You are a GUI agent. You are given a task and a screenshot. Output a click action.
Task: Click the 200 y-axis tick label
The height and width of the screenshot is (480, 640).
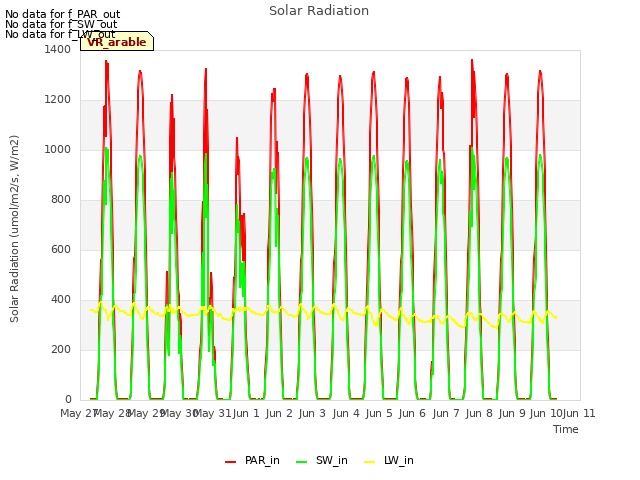tap(61, 349)
